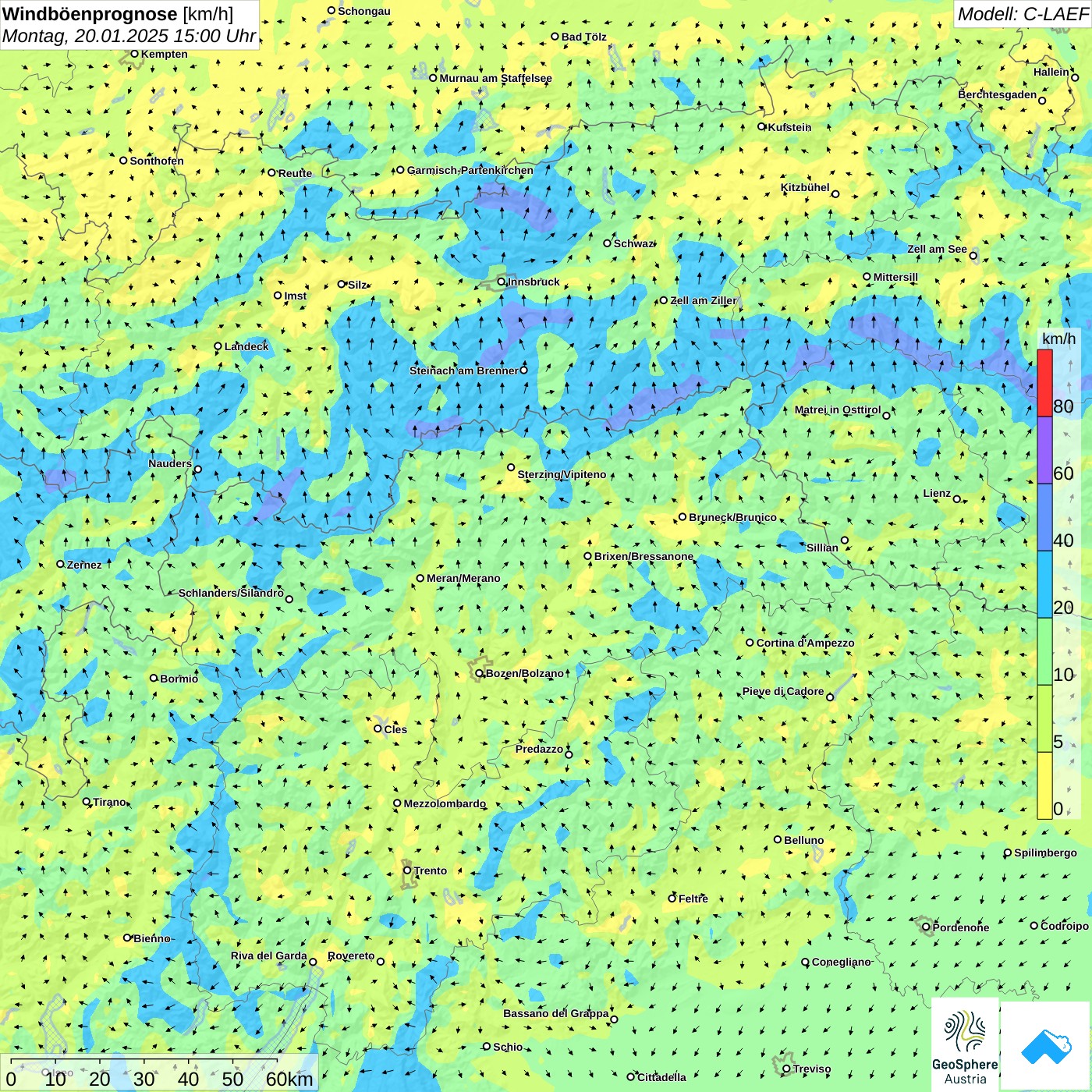Click the Lienz location marker

coord(957,499)
